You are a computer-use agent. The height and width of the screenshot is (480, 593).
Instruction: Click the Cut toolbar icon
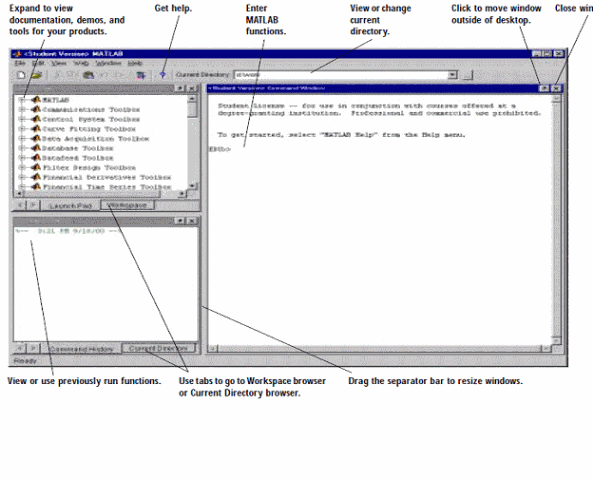tap(57, 75)
